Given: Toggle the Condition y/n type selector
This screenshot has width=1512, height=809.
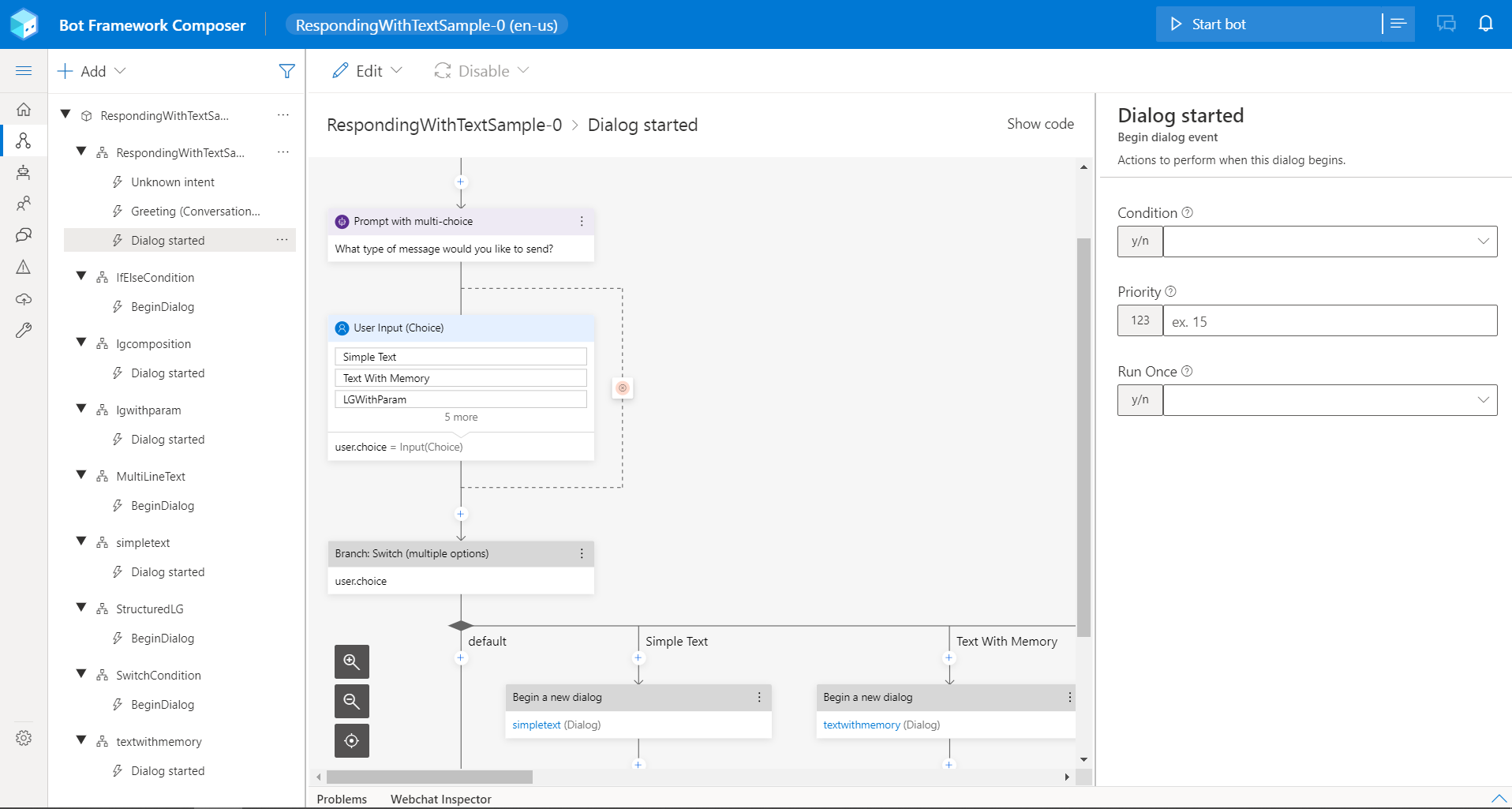Looking at the screenshot, I should [1140, 242].
